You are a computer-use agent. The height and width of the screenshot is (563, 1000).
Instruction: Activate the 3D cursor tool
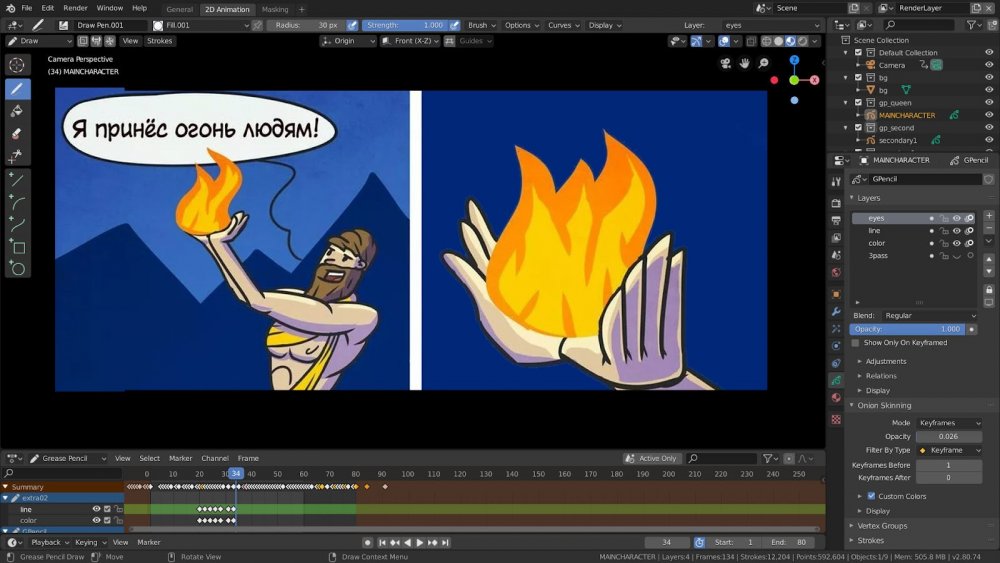pyautogui.click(x=17, y=65)
